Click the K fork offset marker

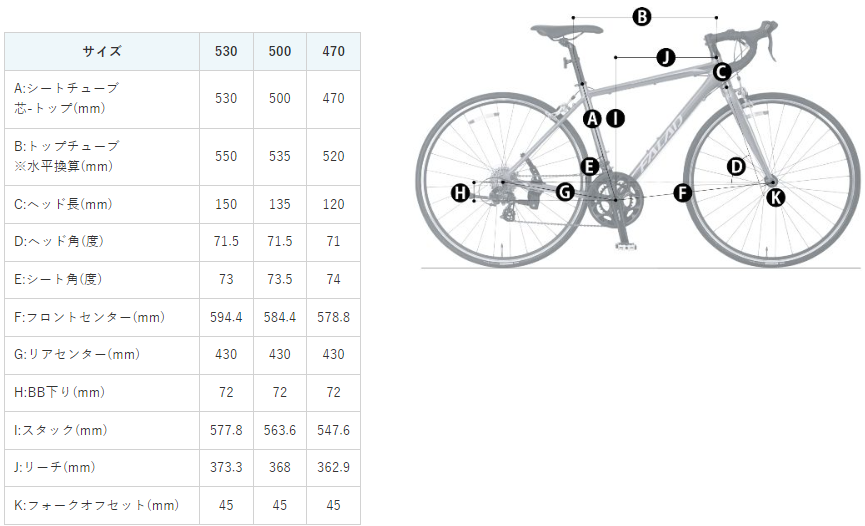pos(776,197)
